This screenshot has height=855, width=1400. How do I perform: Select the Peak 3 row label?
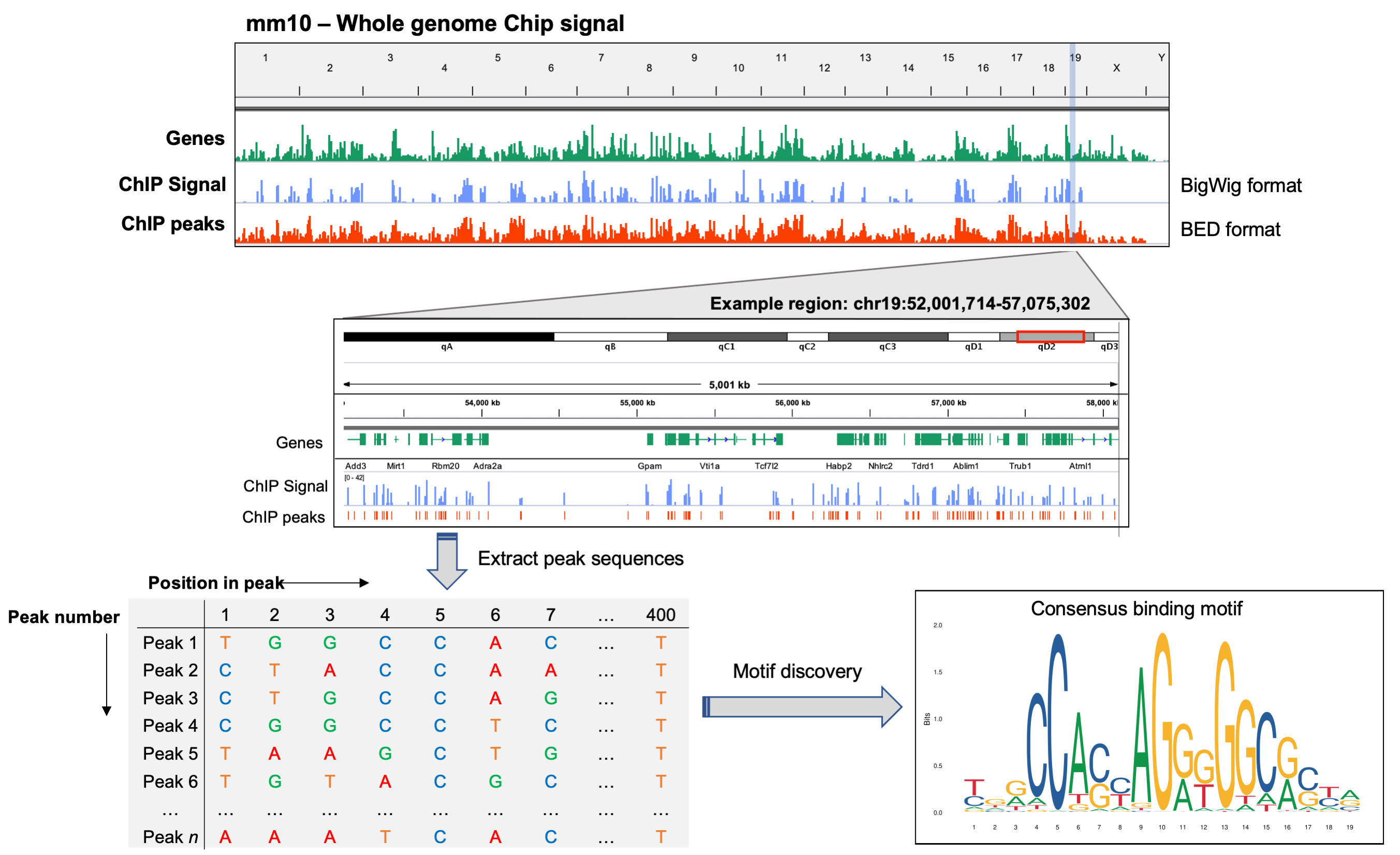click(x=170, y=698)
